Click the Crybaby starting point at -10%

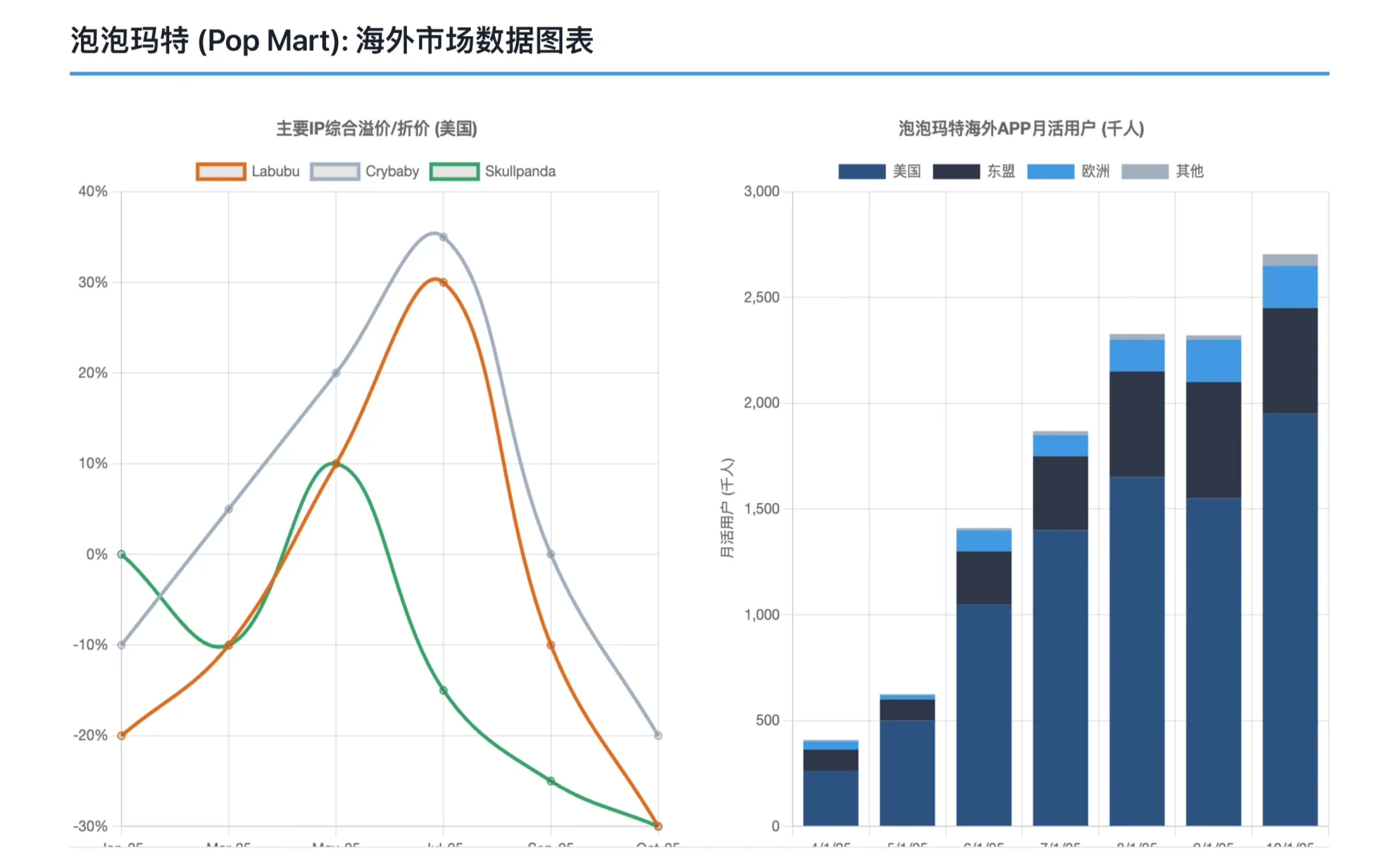(122, 645)
